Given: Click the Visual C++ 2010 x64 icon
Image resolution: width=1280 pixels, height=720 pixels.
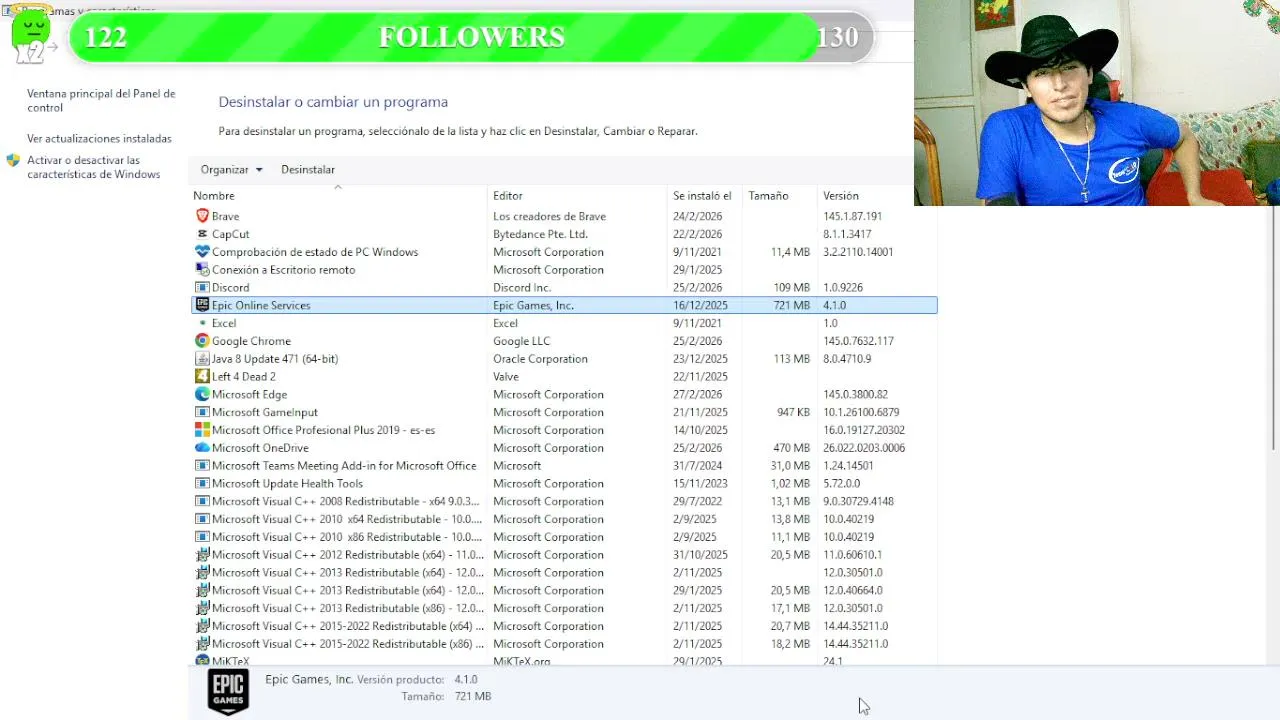Looking at the screenshot, I should coord(202,520).
